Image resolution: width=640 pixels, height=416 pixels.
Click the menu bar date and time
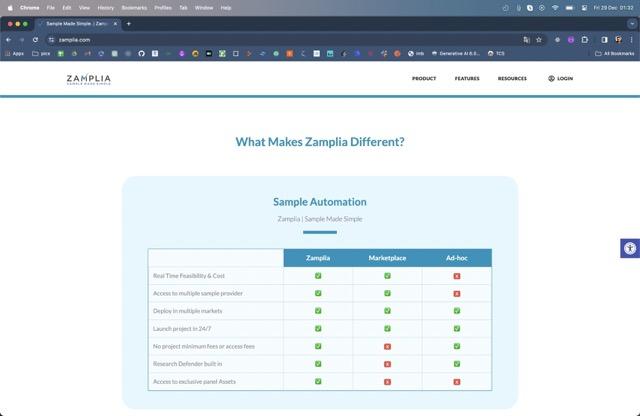coord(613,8)
